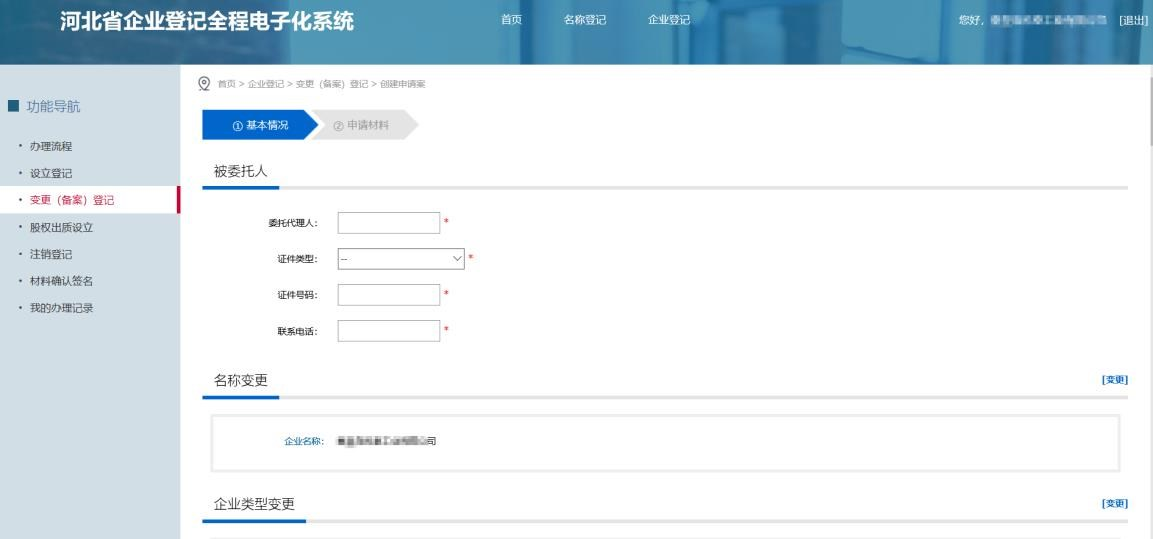Viewport: 1153px width, 539px height.
Task: Select 办理流程 in sidebar
Action: point(51,146)
